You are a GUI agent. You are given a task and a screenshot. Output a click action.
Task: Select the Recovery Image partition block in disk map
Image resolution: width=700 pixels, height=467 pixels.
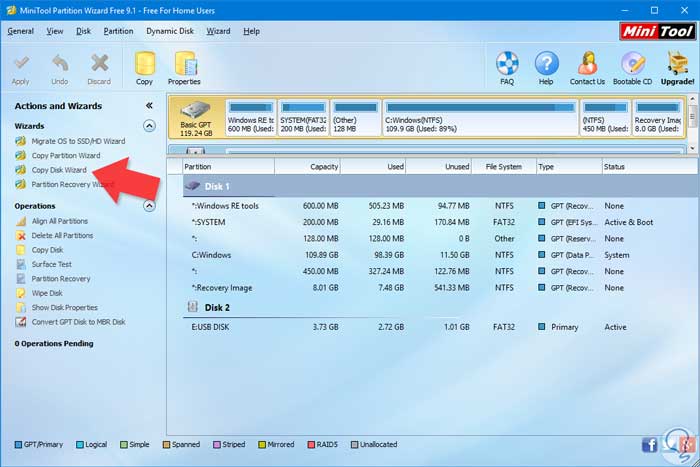coord(658,118)
